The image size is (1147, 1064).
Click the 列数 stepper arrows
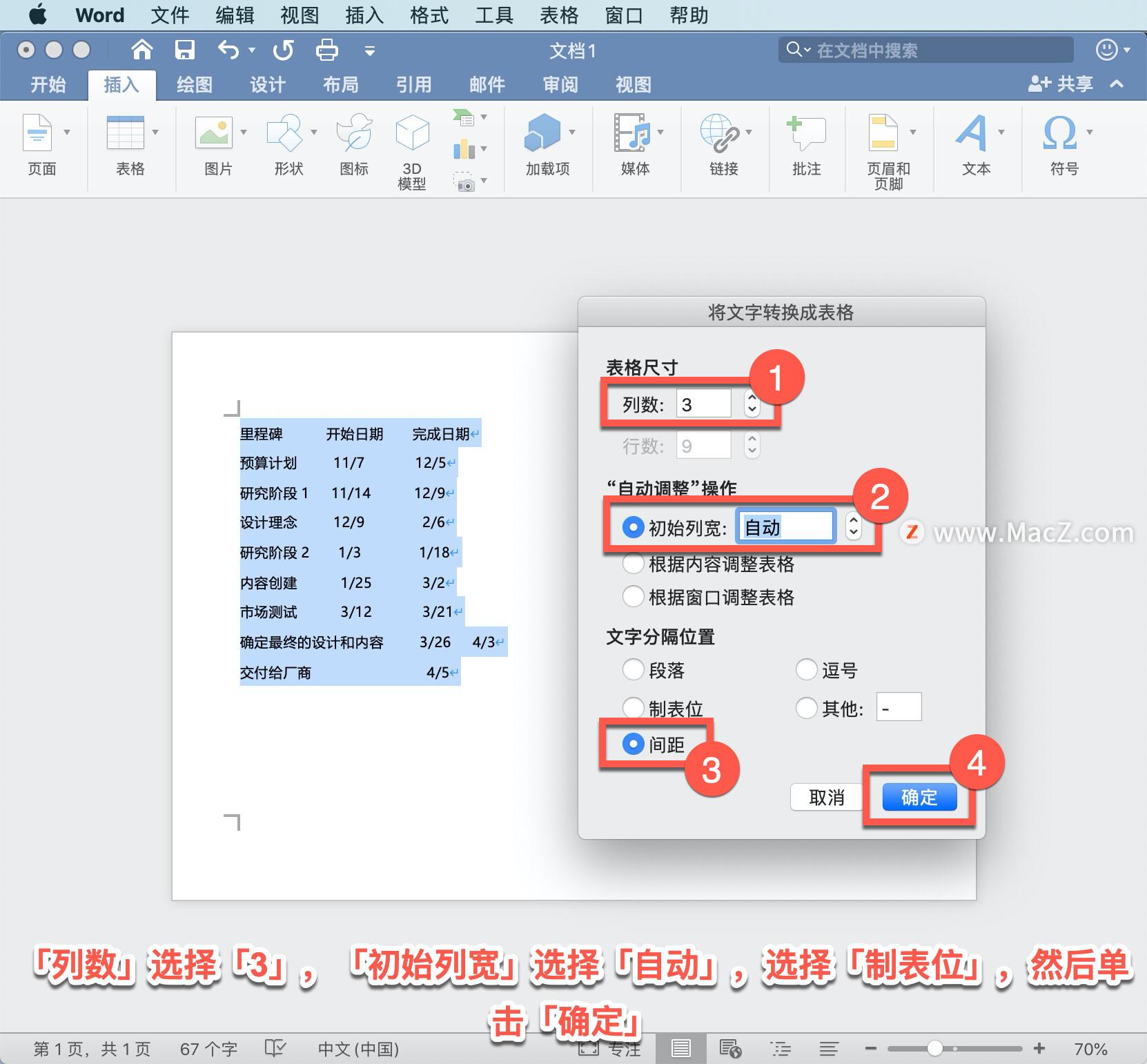tap(752, 403)
